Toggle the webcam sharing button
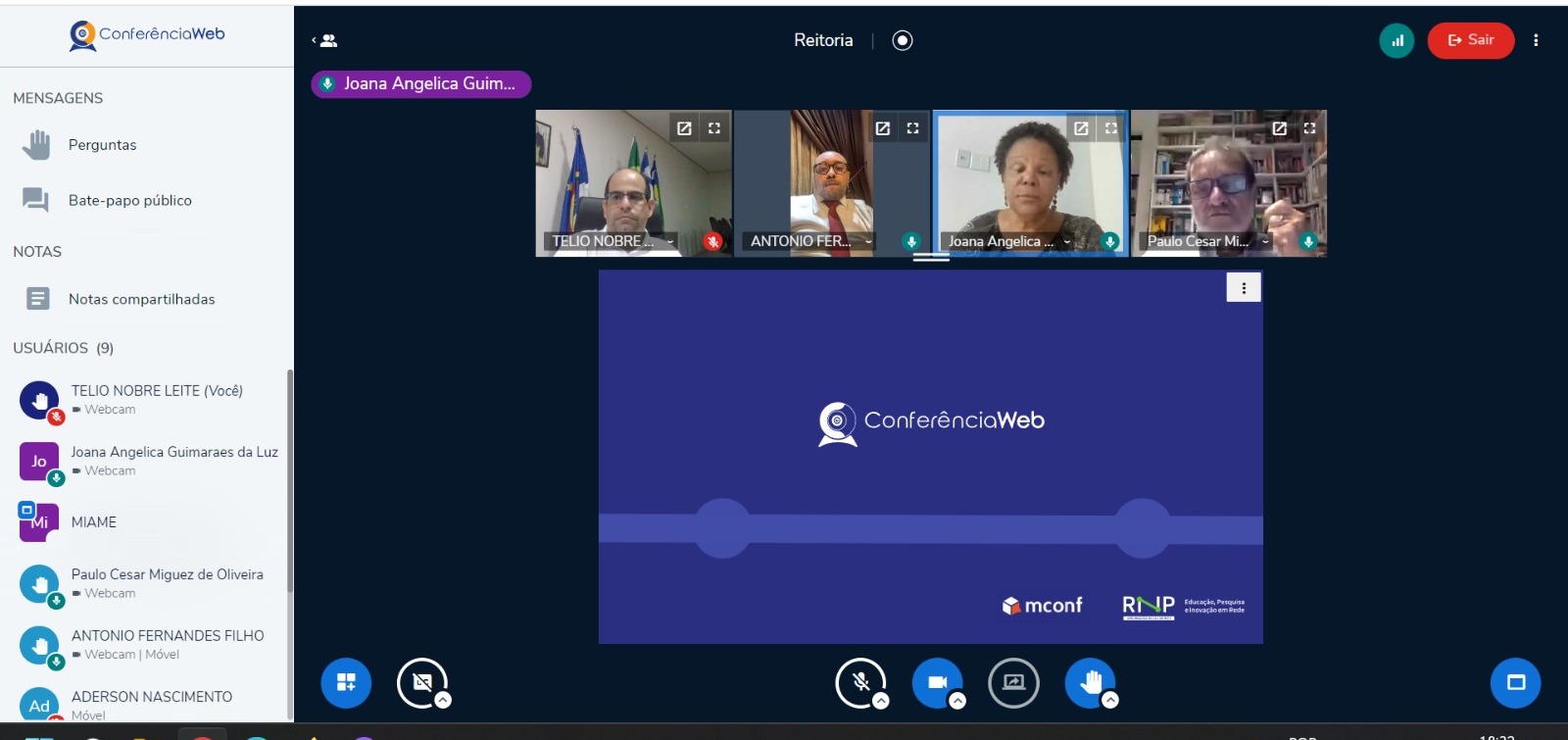Image resolution: width=1568 pixels, height=740 pixels. pos(936,681)
